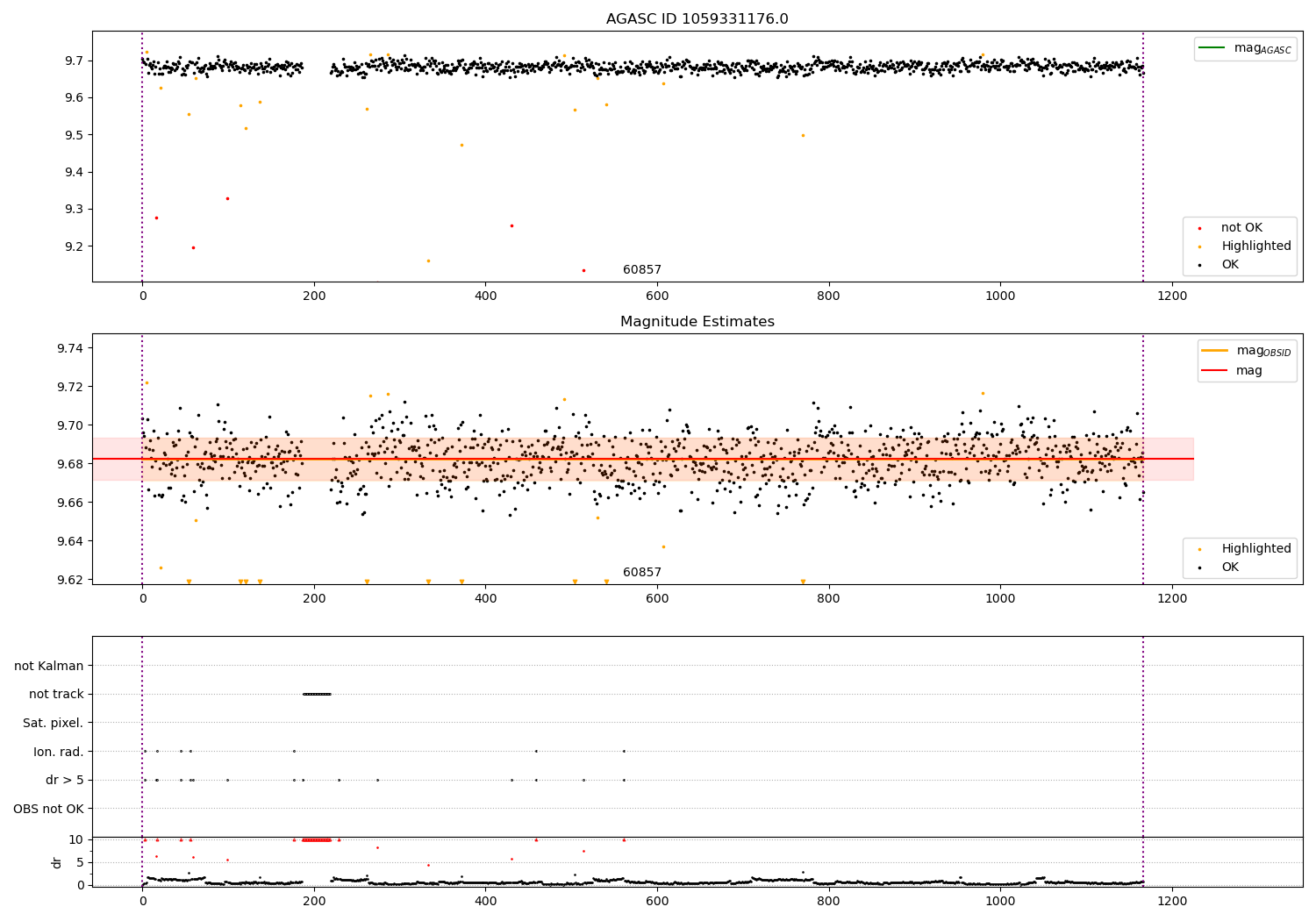Viewport: 1316px width, 921px height.
Task: Click the red 'not OK' point at magnitude 9.2
Action: [x=193, y=247]
